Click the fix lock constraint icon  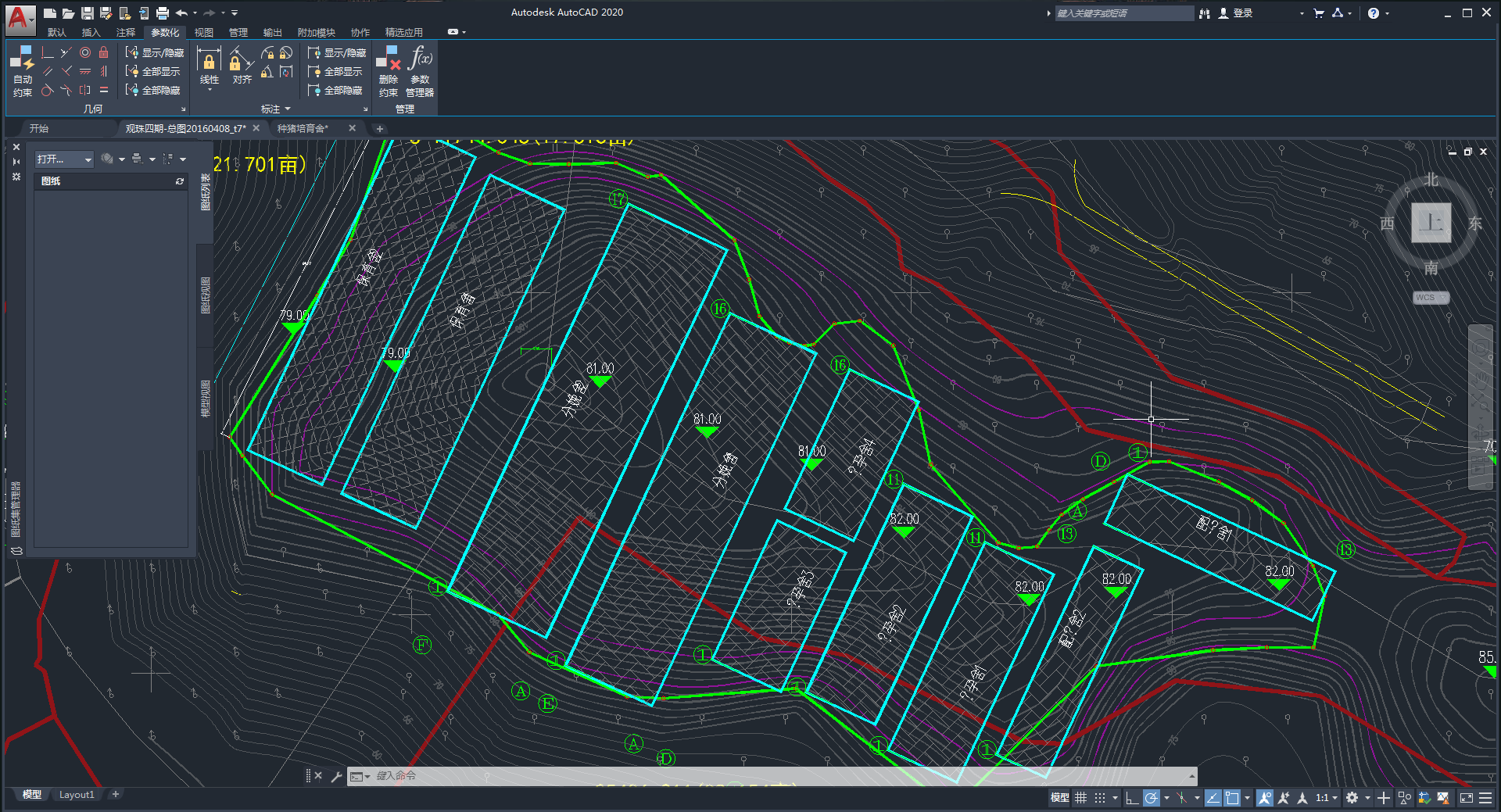coord(103,52)
